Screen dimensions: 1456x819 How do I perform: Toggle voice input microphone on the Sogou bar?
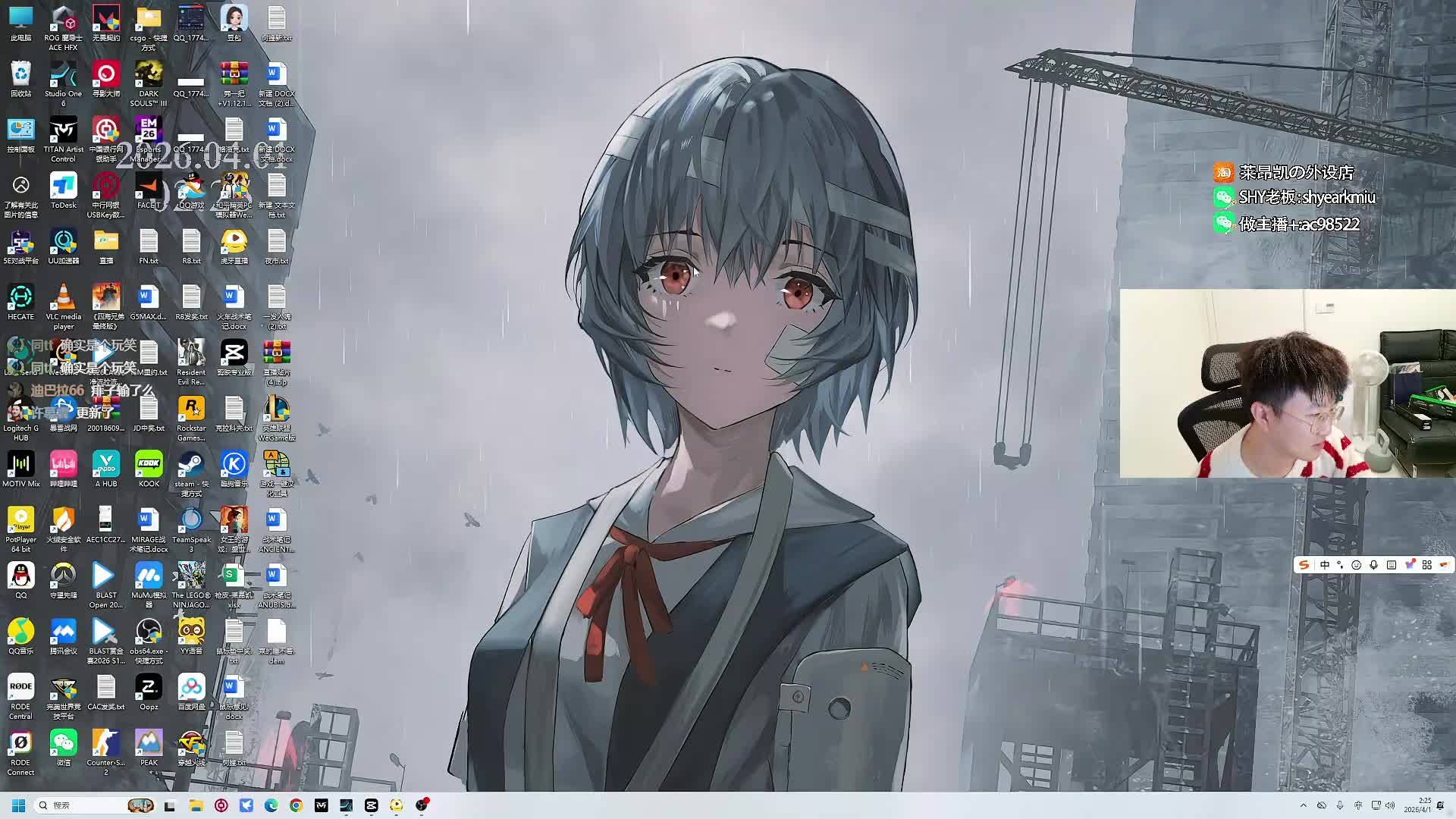(1373, 565)
